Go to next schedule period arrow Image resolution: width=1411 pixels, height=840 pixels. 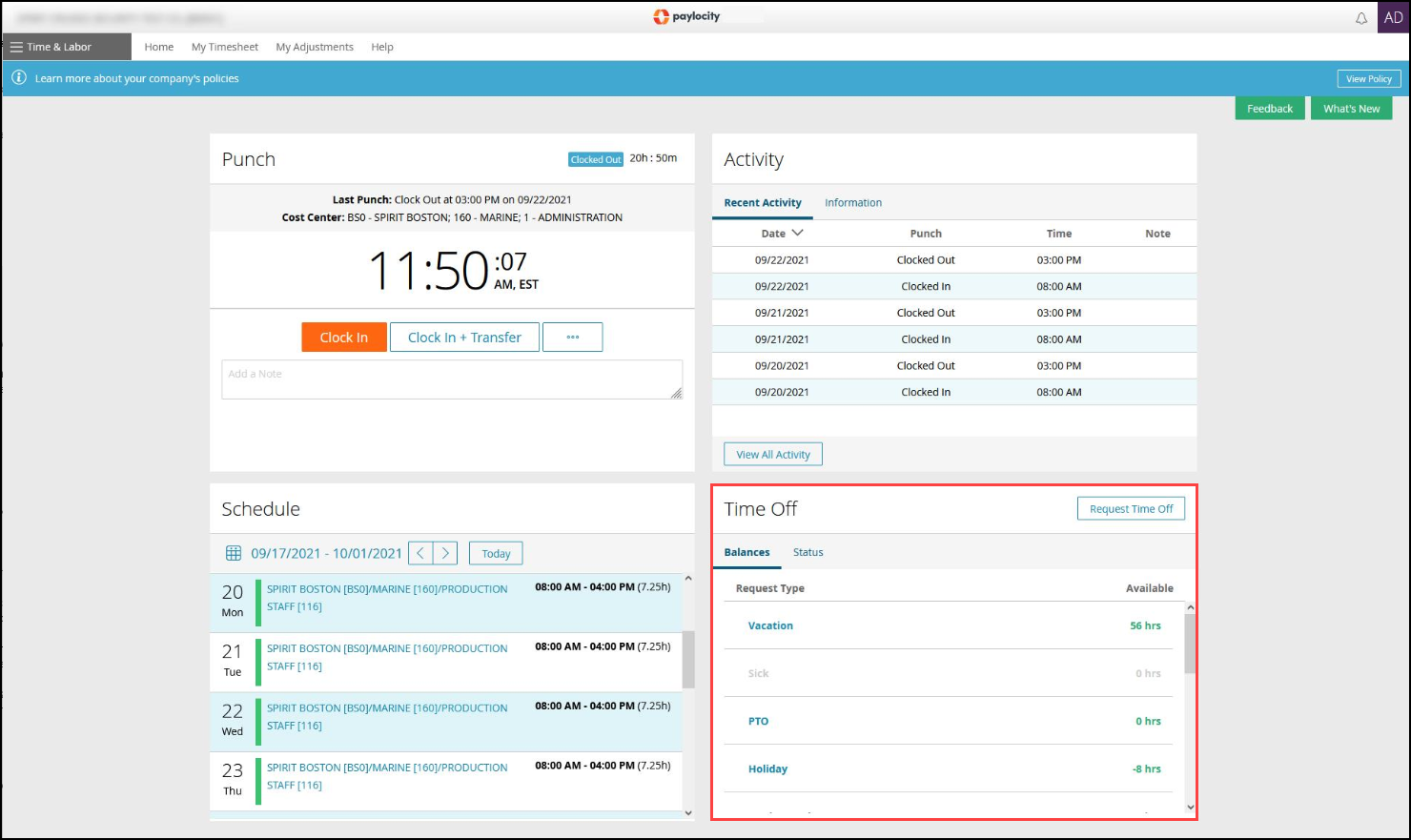445,553
